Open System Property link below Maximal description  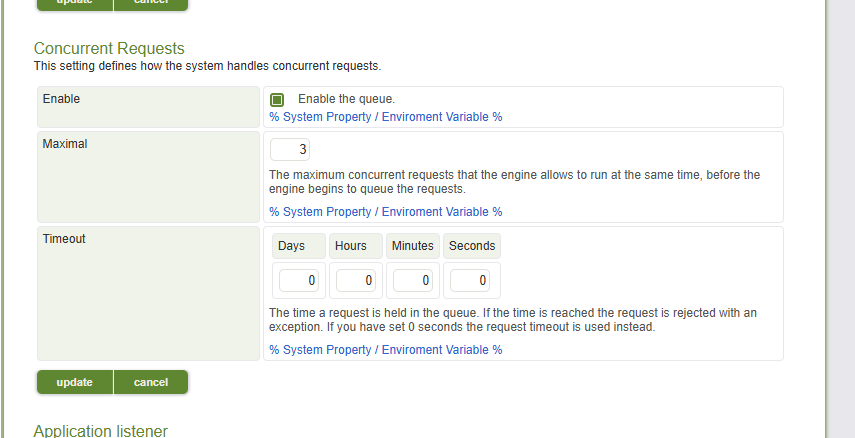pyautogui.click(x=385, y=212)
